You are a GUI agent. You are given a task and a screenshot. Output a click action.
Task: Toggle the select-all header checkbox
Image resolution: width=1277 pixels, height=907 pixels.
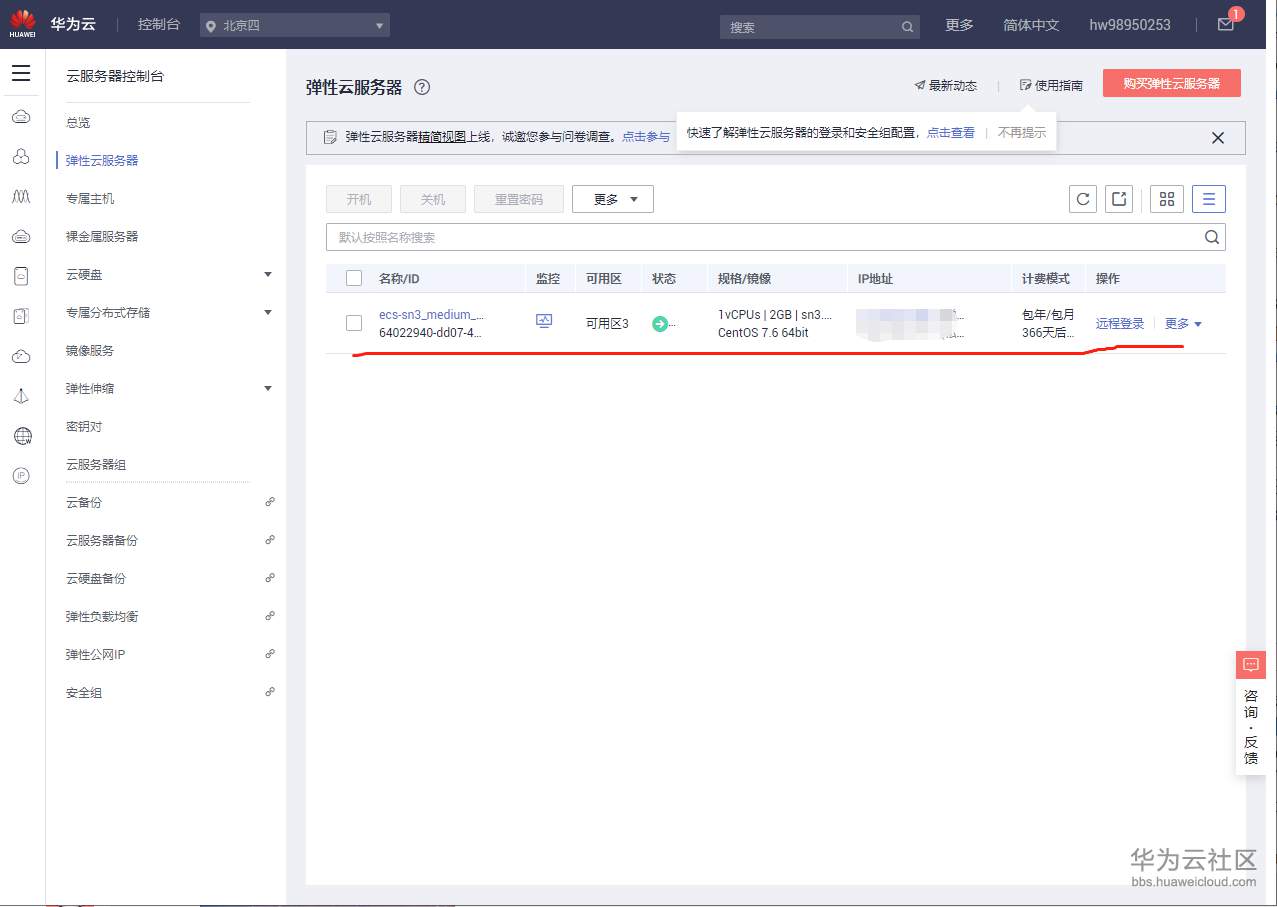354,278
